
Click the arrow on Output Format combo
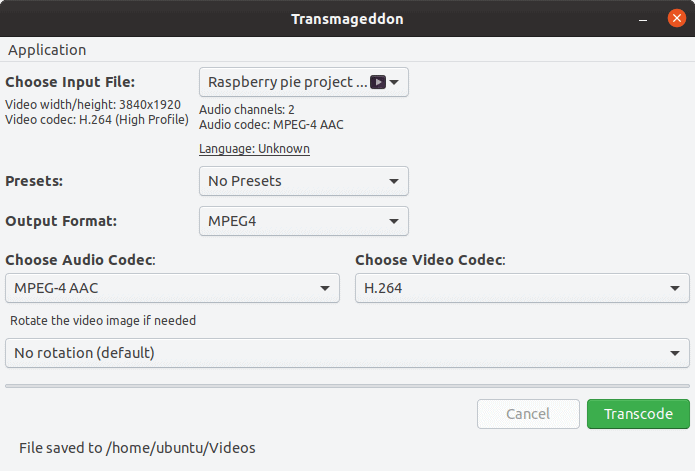[393, 222]
